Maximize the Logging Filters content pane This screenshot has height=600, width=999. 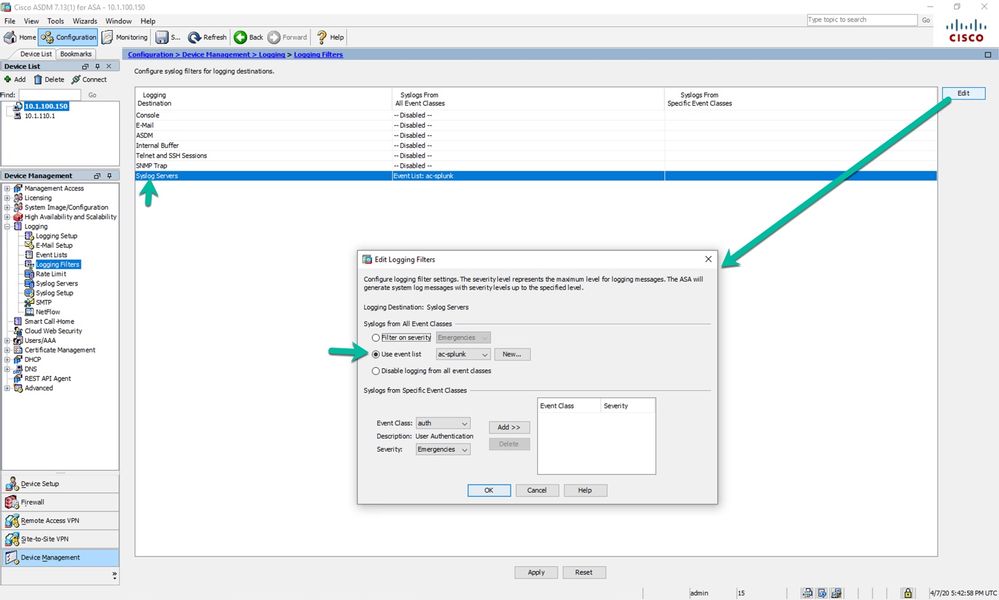click(x=988, y=55)
